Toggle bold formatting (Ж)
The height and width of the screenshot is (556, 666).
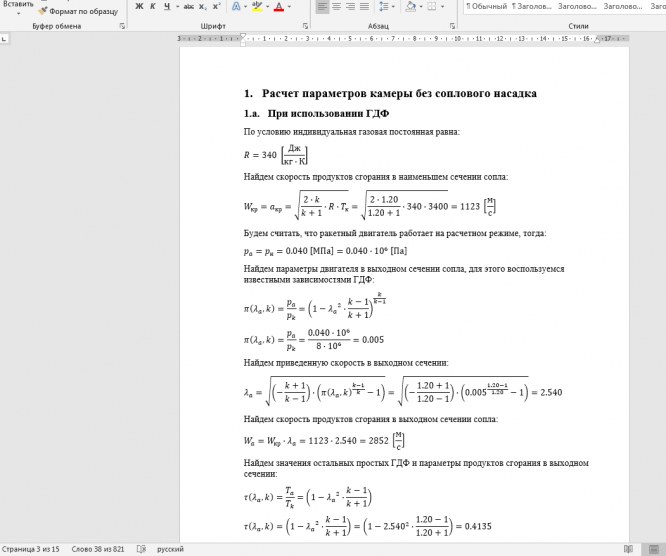[139, 6]
